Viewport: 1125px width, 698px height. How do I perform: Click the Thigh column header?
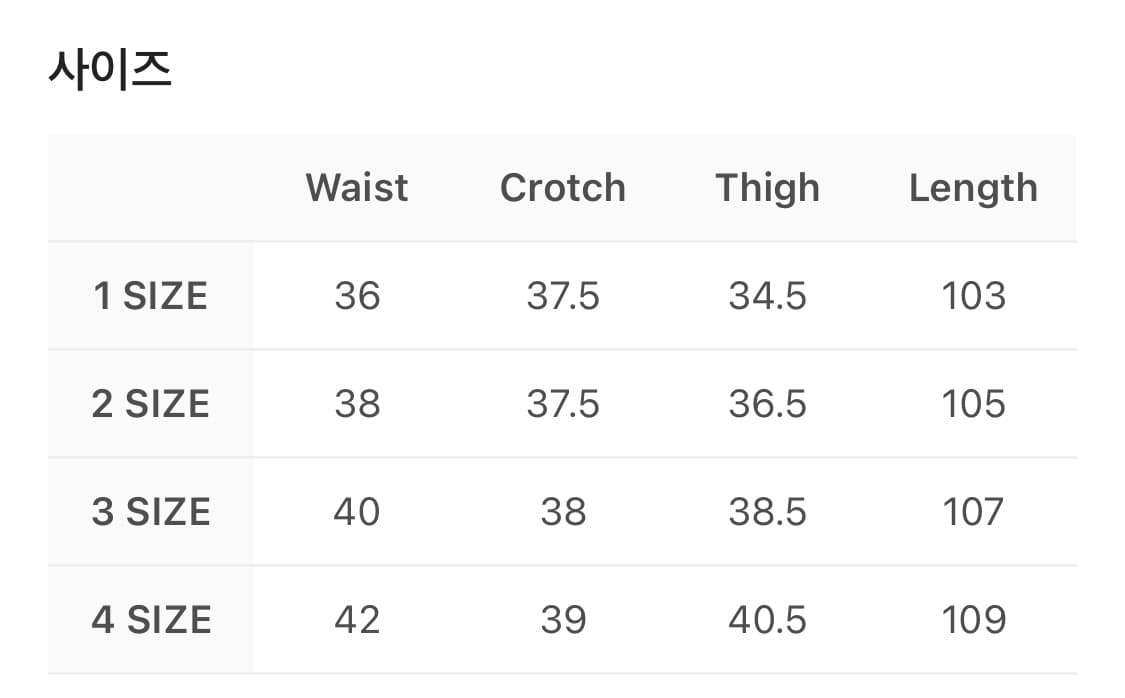tap(768, 188)
